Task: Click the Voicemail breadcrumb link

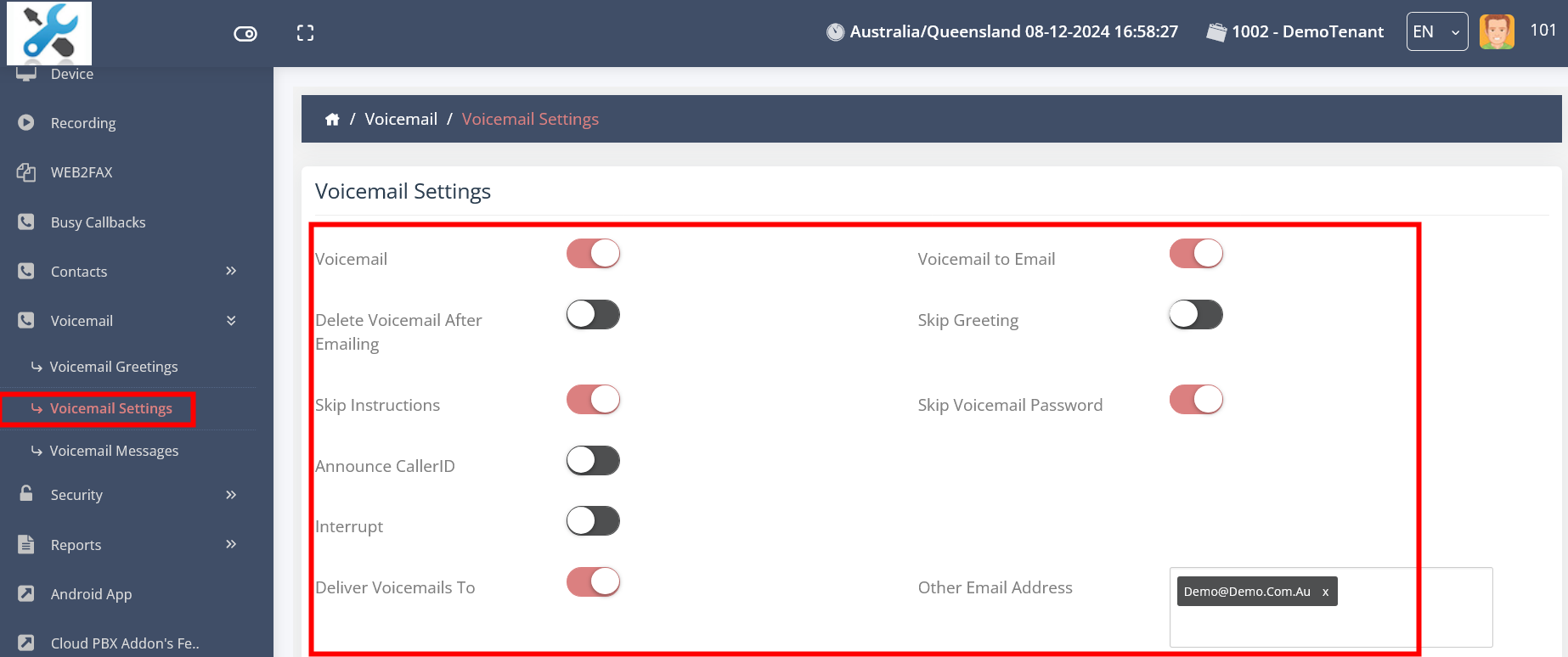Action: 401,120
